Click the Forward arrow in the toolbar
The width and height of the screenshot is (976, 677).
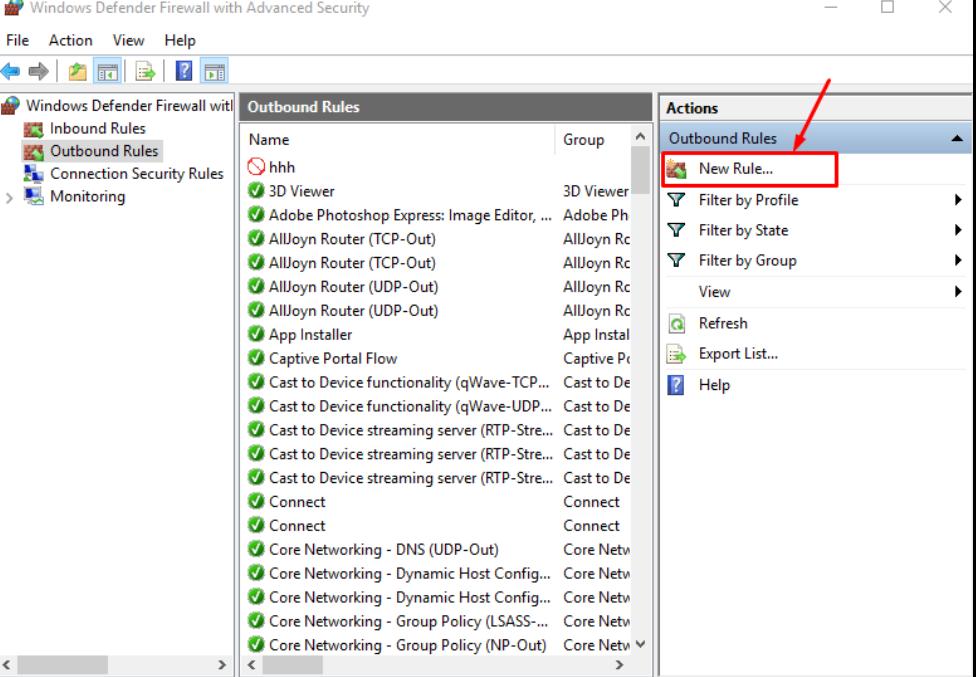39,71
